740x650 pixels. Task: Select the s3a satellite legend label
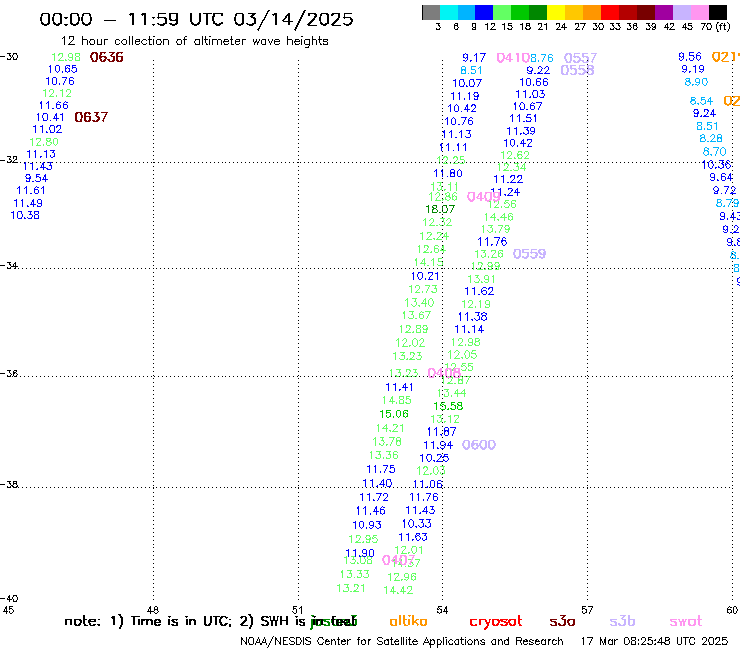562,621
